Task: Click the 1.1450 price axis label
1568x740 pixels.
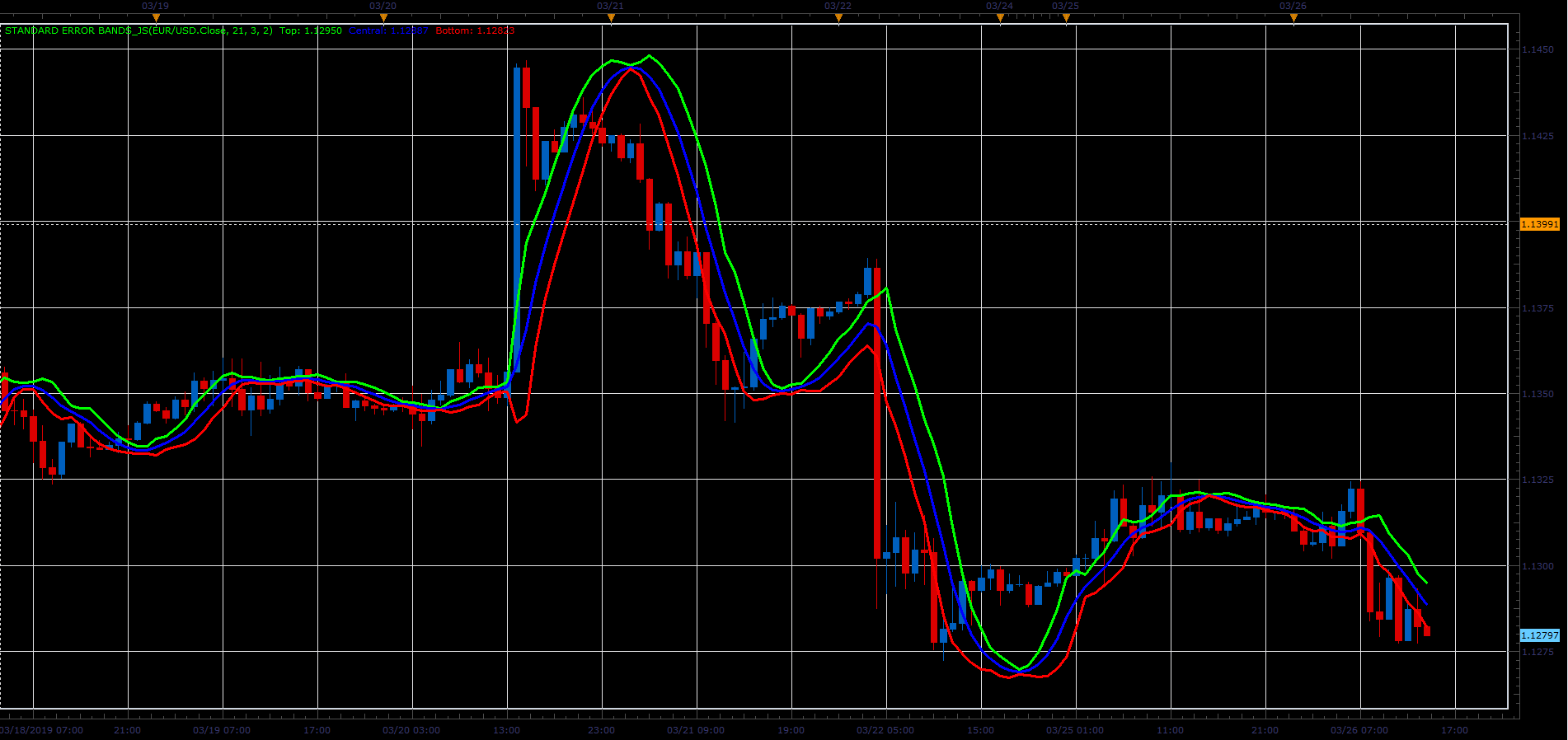Action: pyautogui.click(x=1537, y=49)
